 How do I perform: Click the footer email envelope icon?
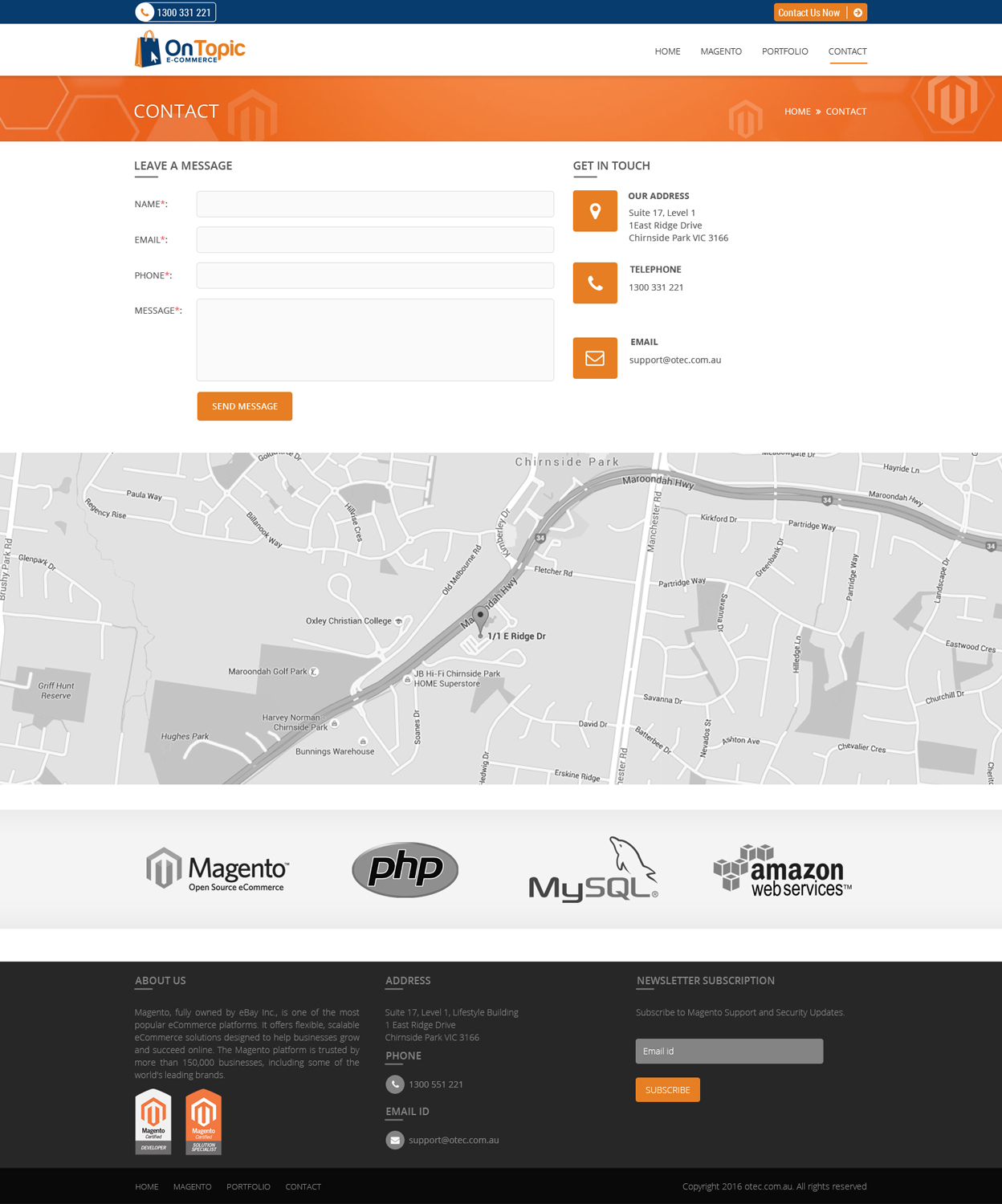coord(395,1140)
